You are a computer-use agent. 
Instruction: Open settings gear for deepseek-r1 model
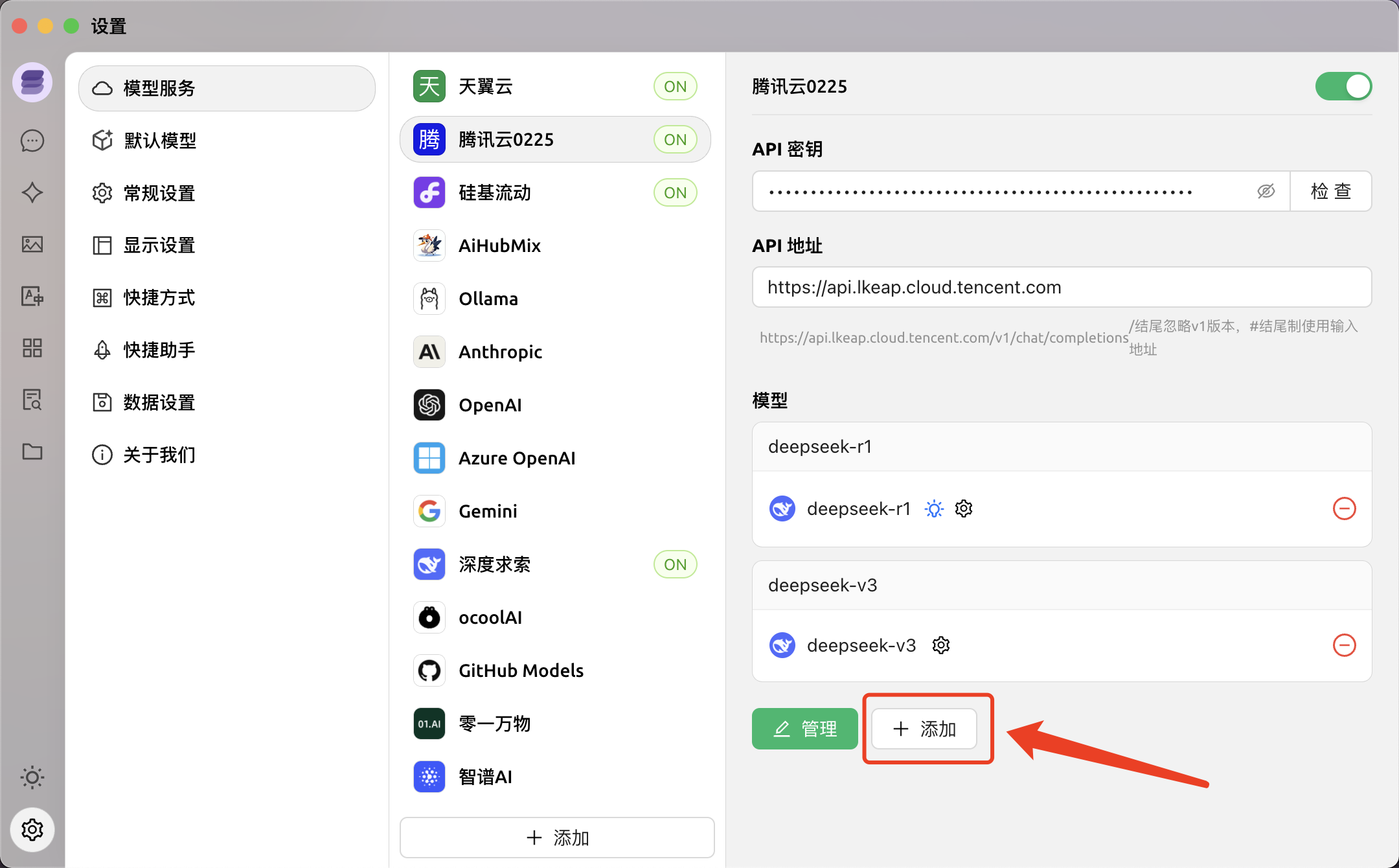[x=964, y=508]
